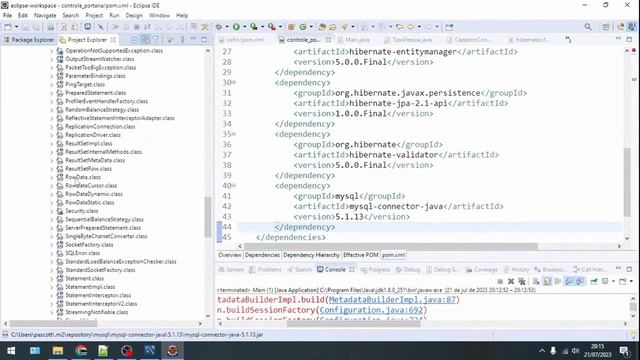This screenshot has width=640, height=360.
Task: Switch to the Package Explorer tab
Action: (29, 40)
